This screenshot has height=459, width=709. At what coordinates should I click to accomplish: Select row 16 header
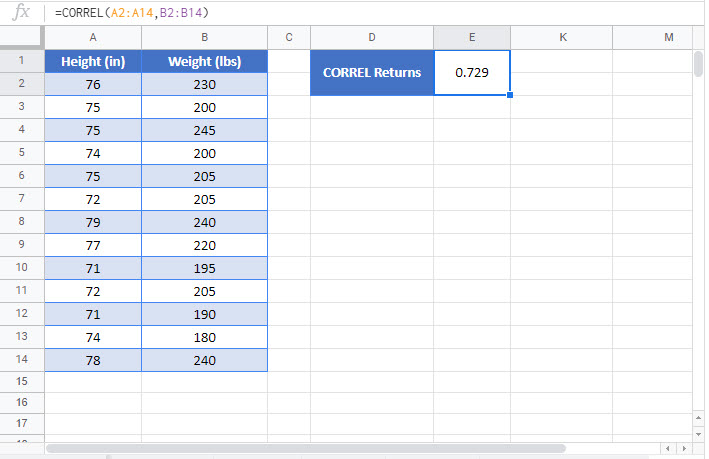tap(22, 402)
